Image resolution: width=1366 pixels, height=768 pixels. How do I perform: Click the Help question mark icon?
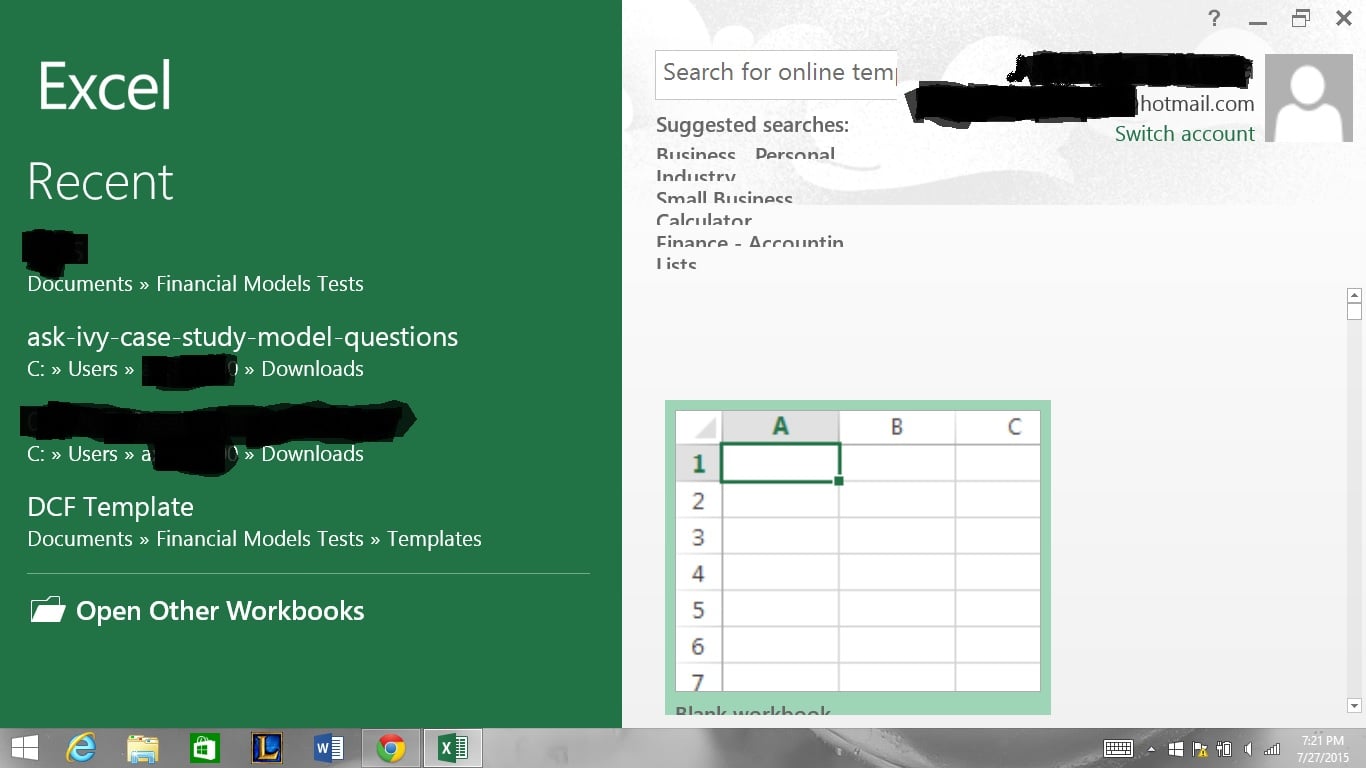click(1214, 18)
